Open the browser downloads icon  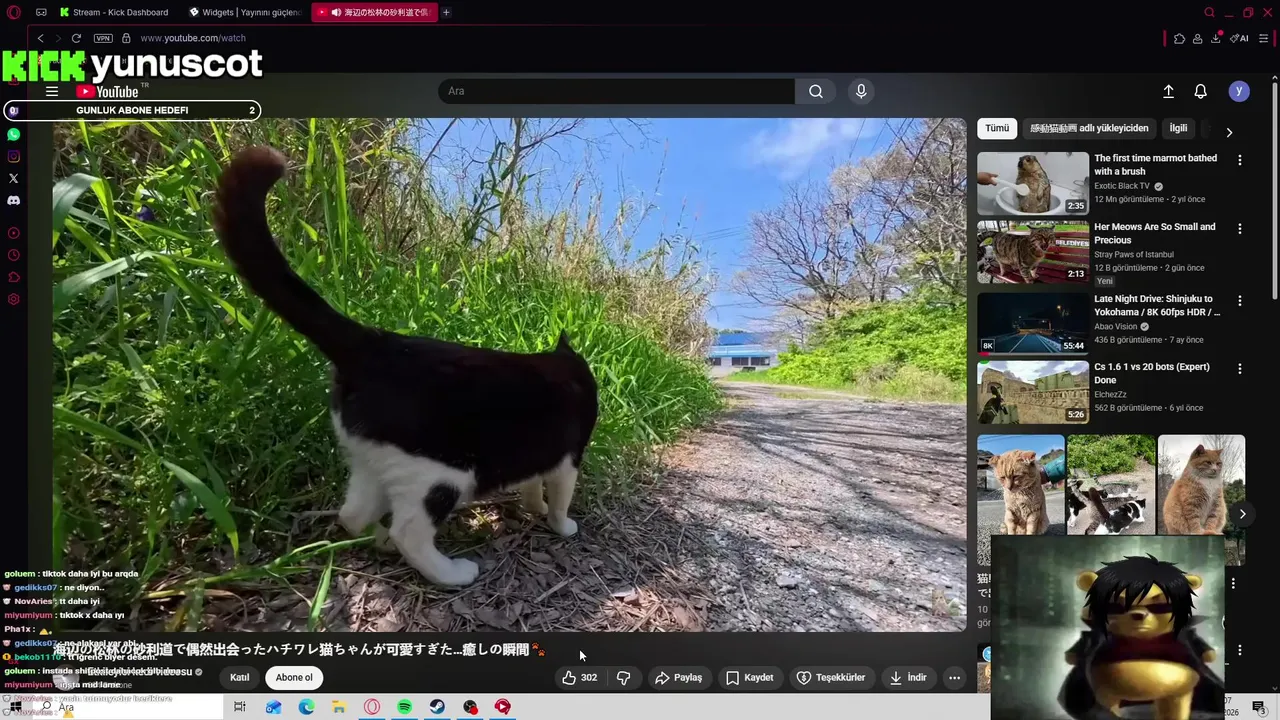tap(1216, 38)
